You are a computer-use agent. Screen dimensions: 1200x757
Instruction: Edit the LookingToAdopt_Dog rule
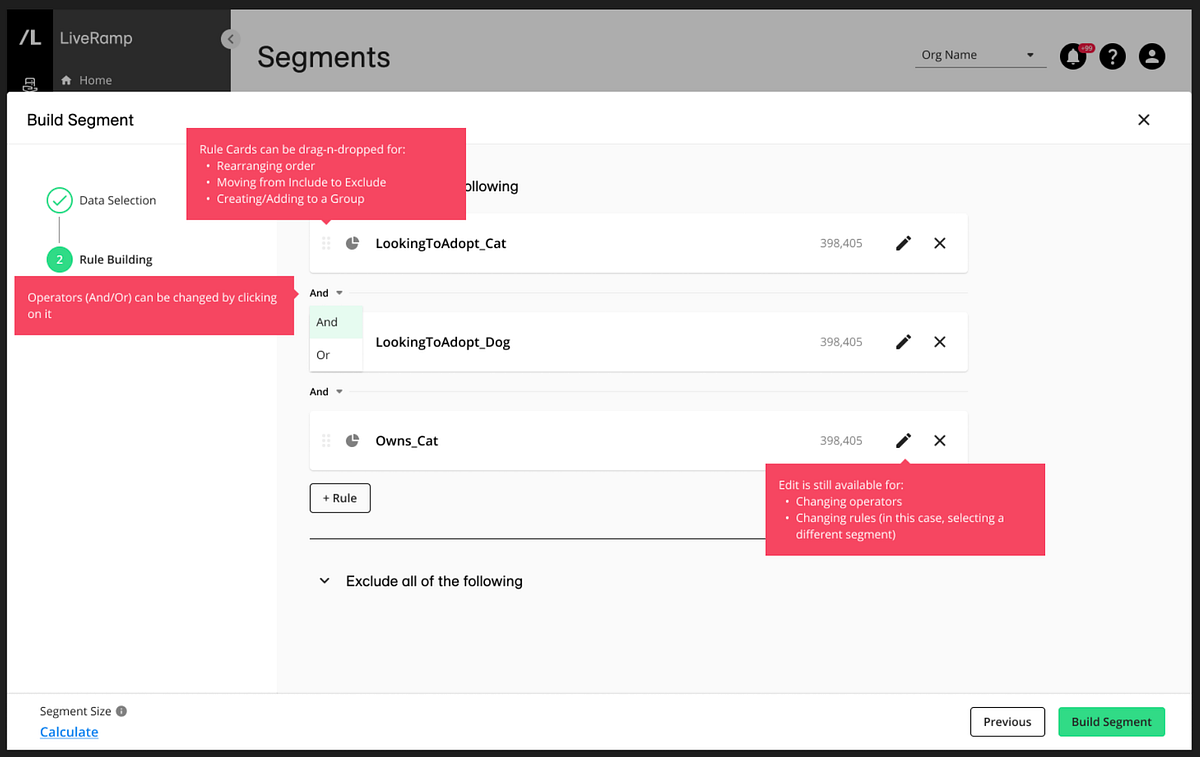903,342
